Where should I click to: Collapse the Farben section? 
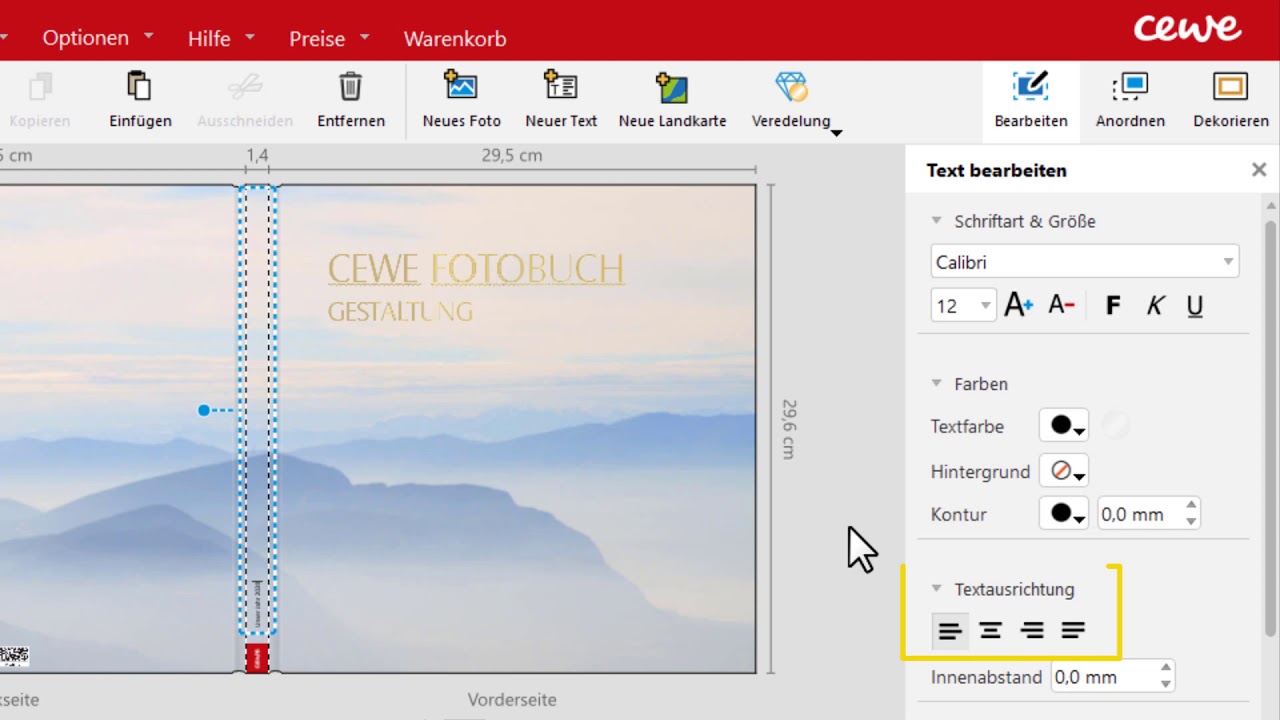(937, 384)
